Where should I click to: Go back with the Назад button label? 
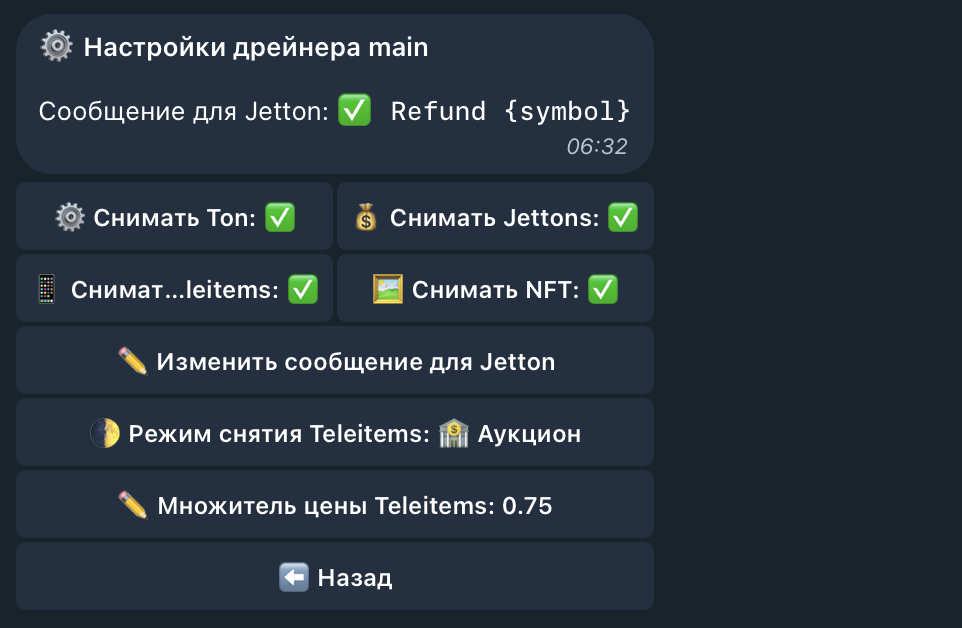coord(355,578)
